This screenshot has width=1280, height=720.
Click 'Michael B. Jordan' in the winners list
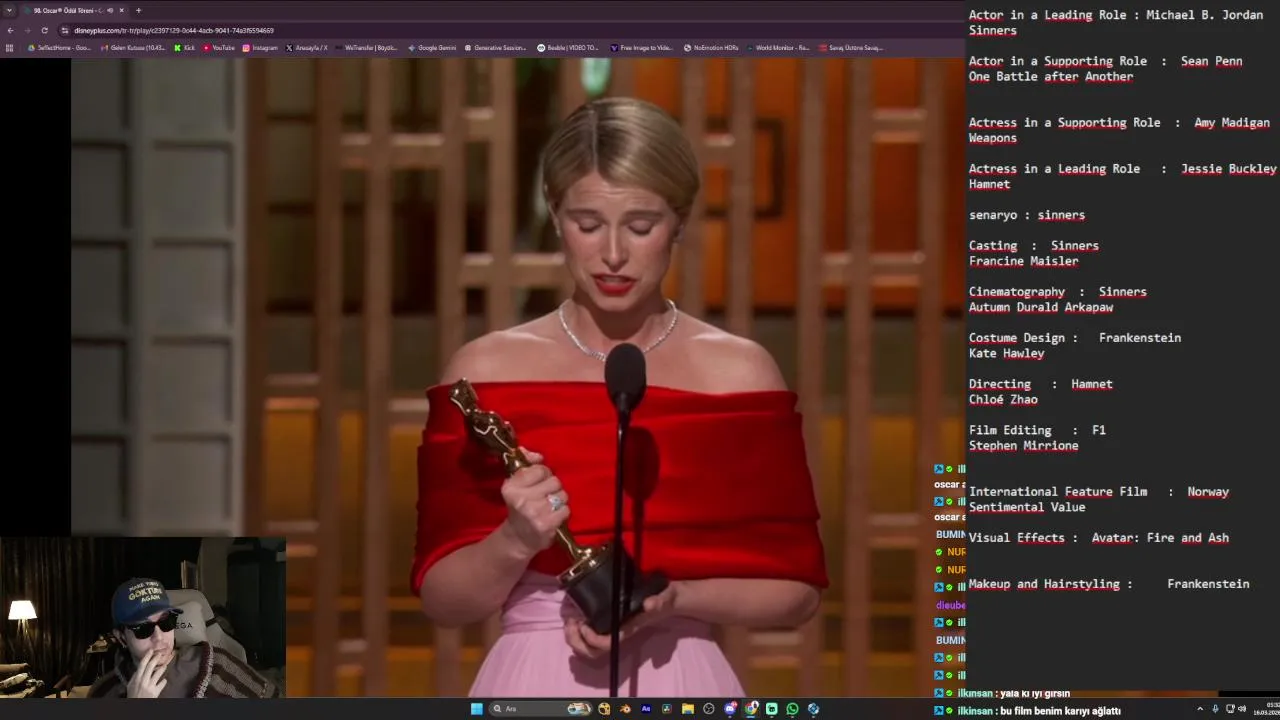click(x=1204, y=15)
